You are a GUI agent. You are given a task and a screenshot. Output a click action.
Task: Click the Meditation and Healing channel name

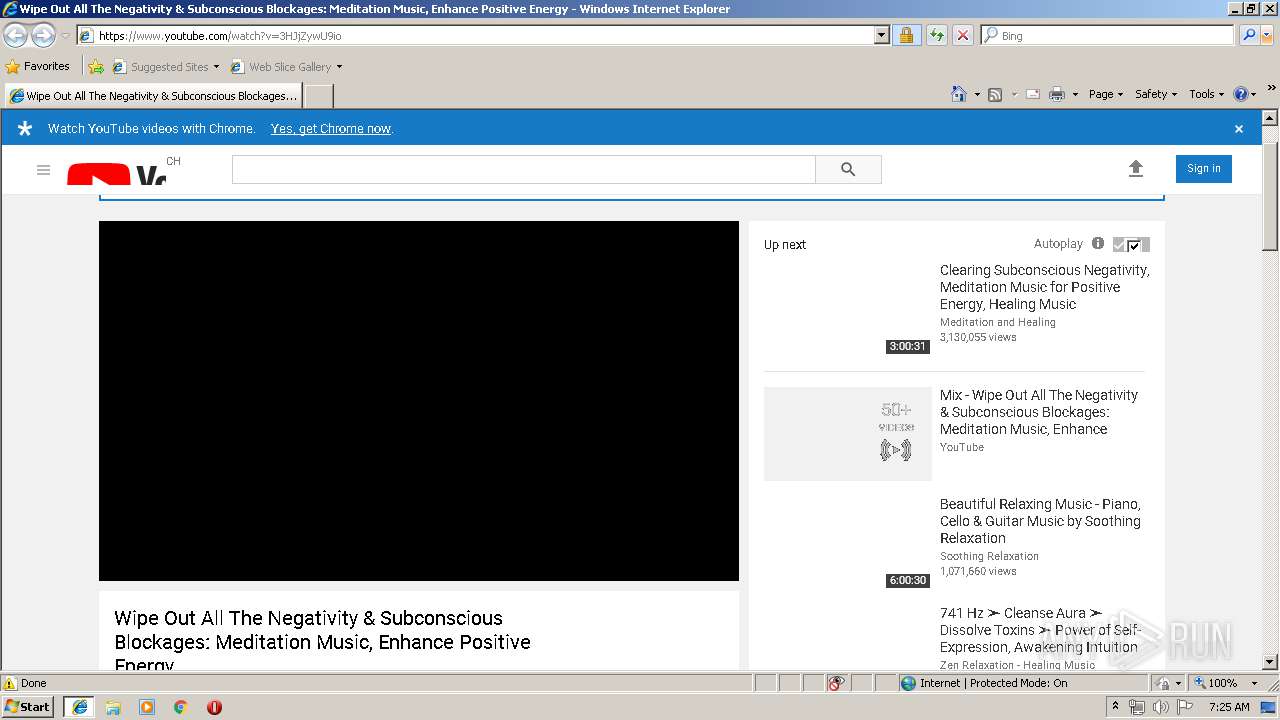998,322
